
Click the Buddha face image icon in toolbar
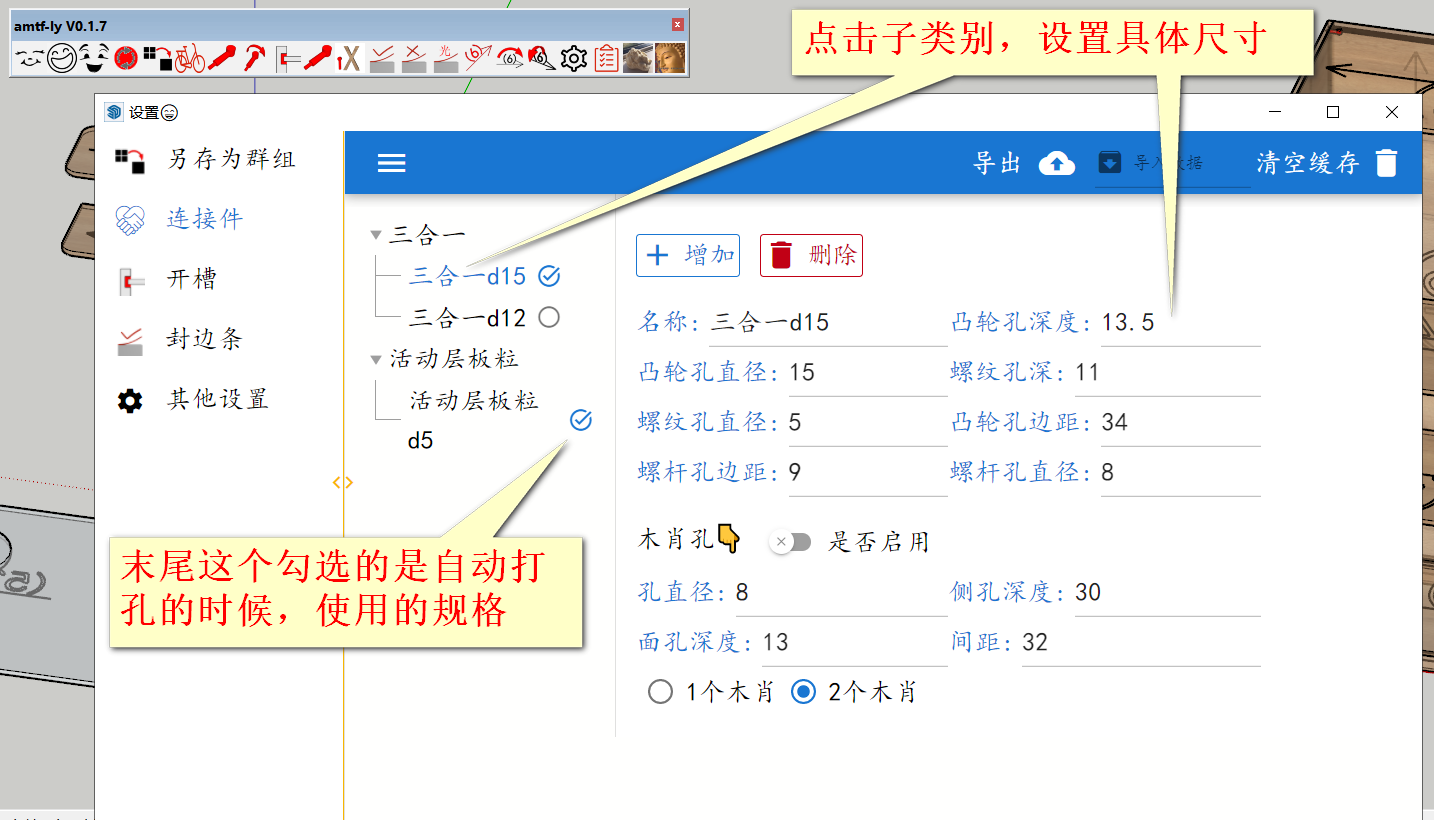pyautogui.click(x=671, y=59)
